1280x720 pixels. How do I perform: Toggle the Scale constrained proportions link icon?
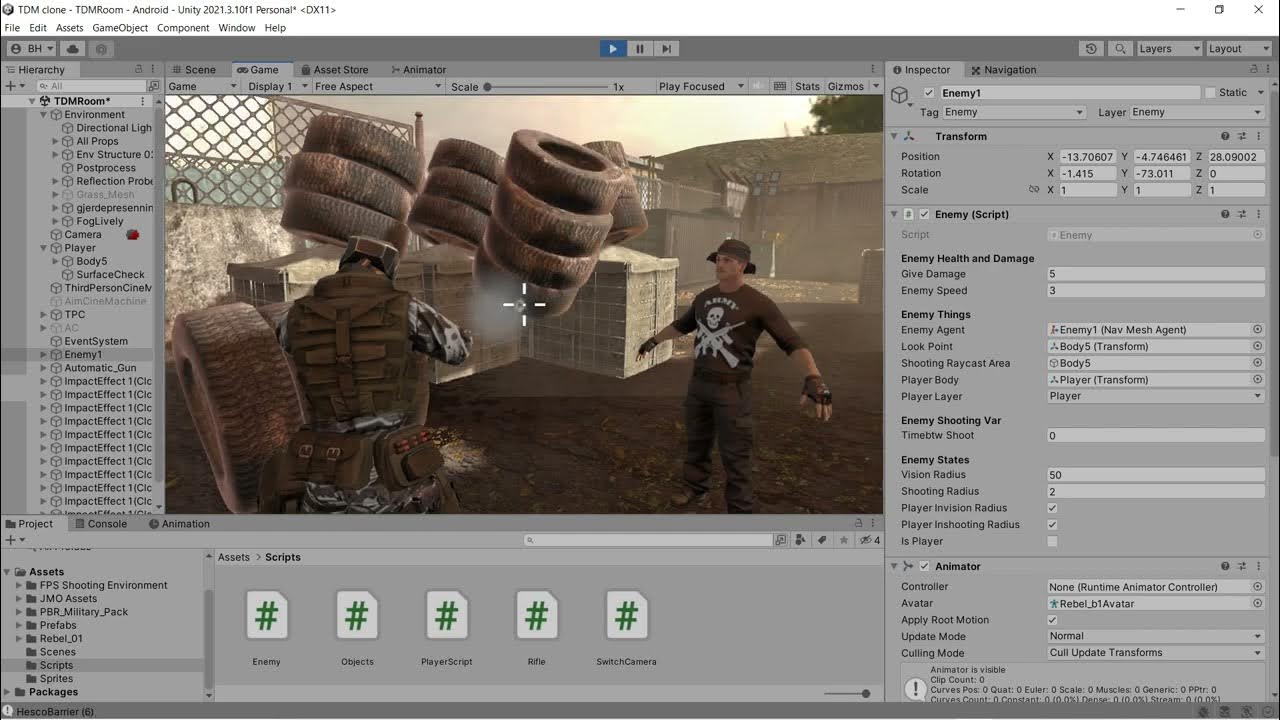point(1034,190)
